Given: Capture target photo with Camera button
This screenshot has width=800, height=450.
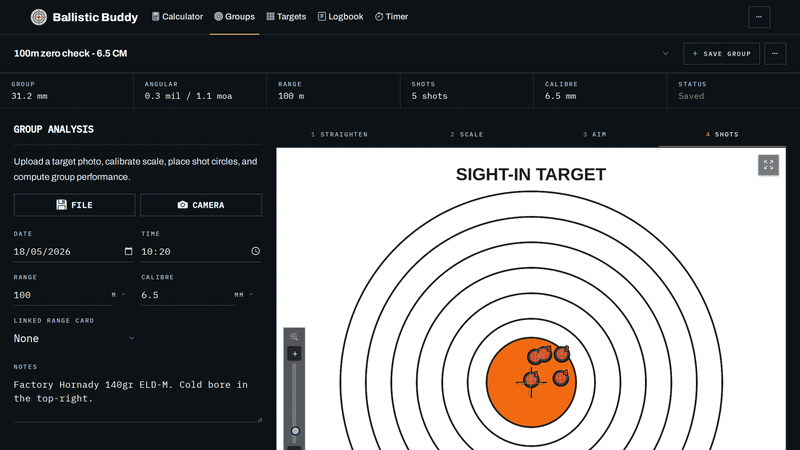Looking at the screenshot, I should point(201,205).
